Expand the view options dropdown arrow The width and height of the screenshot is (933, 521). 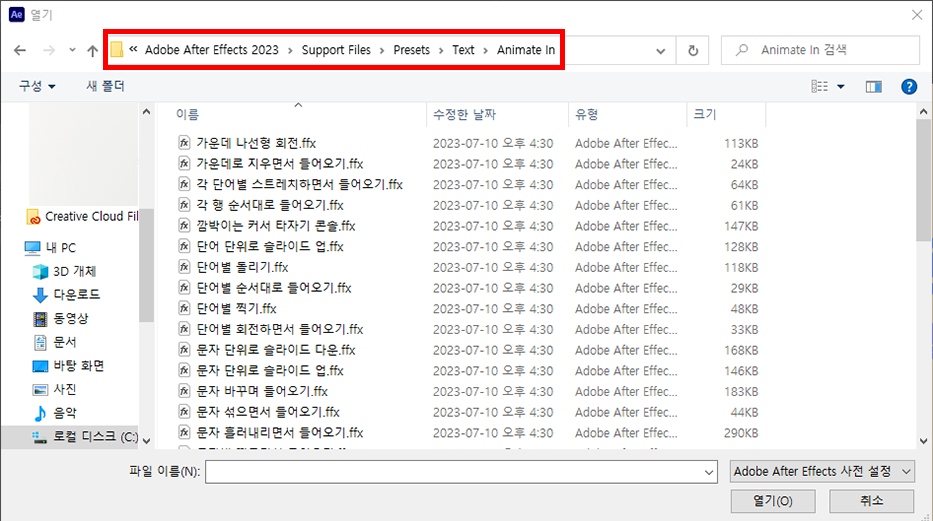pos(841,87)
